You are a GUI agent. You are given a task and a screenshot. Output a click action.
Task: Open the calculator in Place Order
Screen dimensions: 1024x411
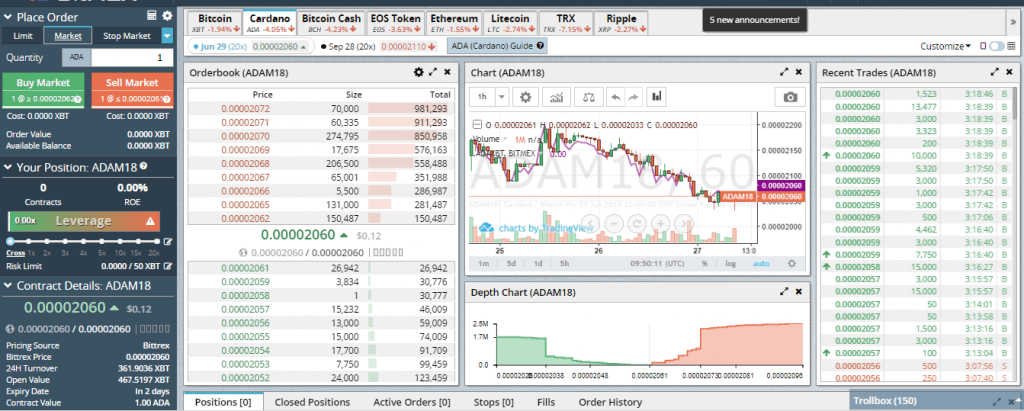[151, 16]
